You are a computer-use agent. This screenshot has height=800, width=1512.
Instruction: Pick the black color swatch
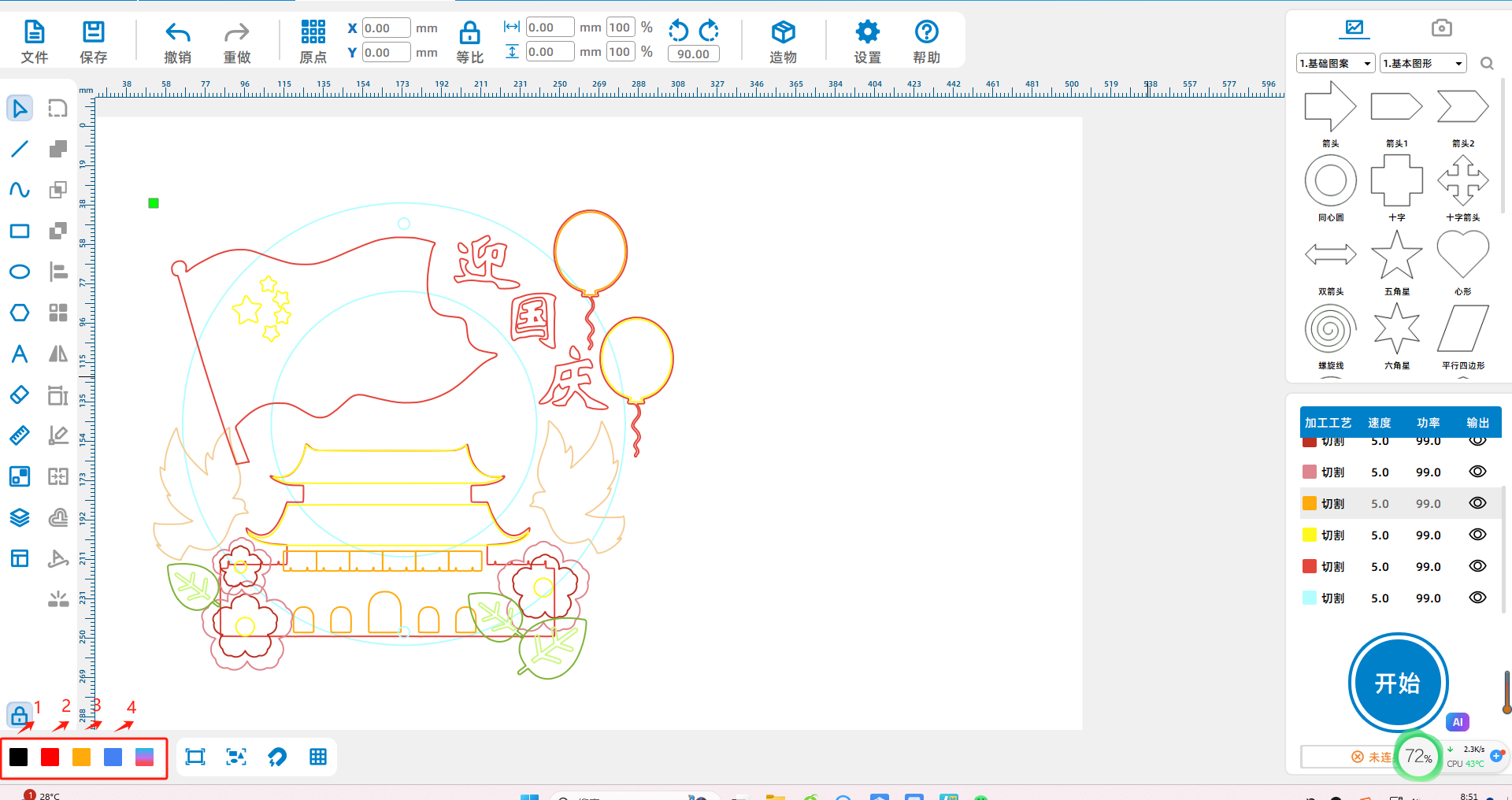coord(19,757)
